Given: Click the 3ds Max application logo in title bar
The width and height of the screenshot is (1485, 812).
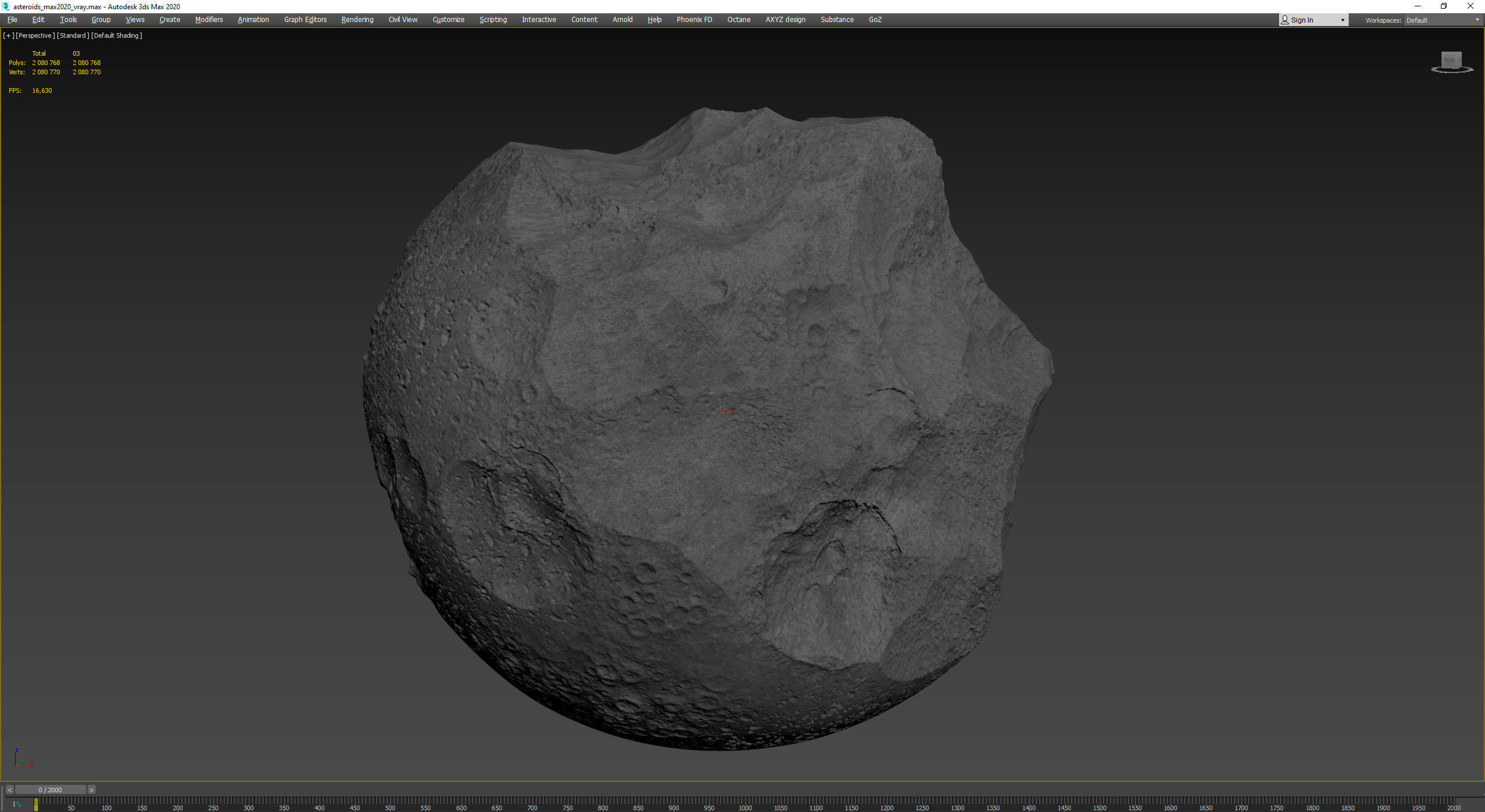Looking at the screenshot, I should point(6,6).
